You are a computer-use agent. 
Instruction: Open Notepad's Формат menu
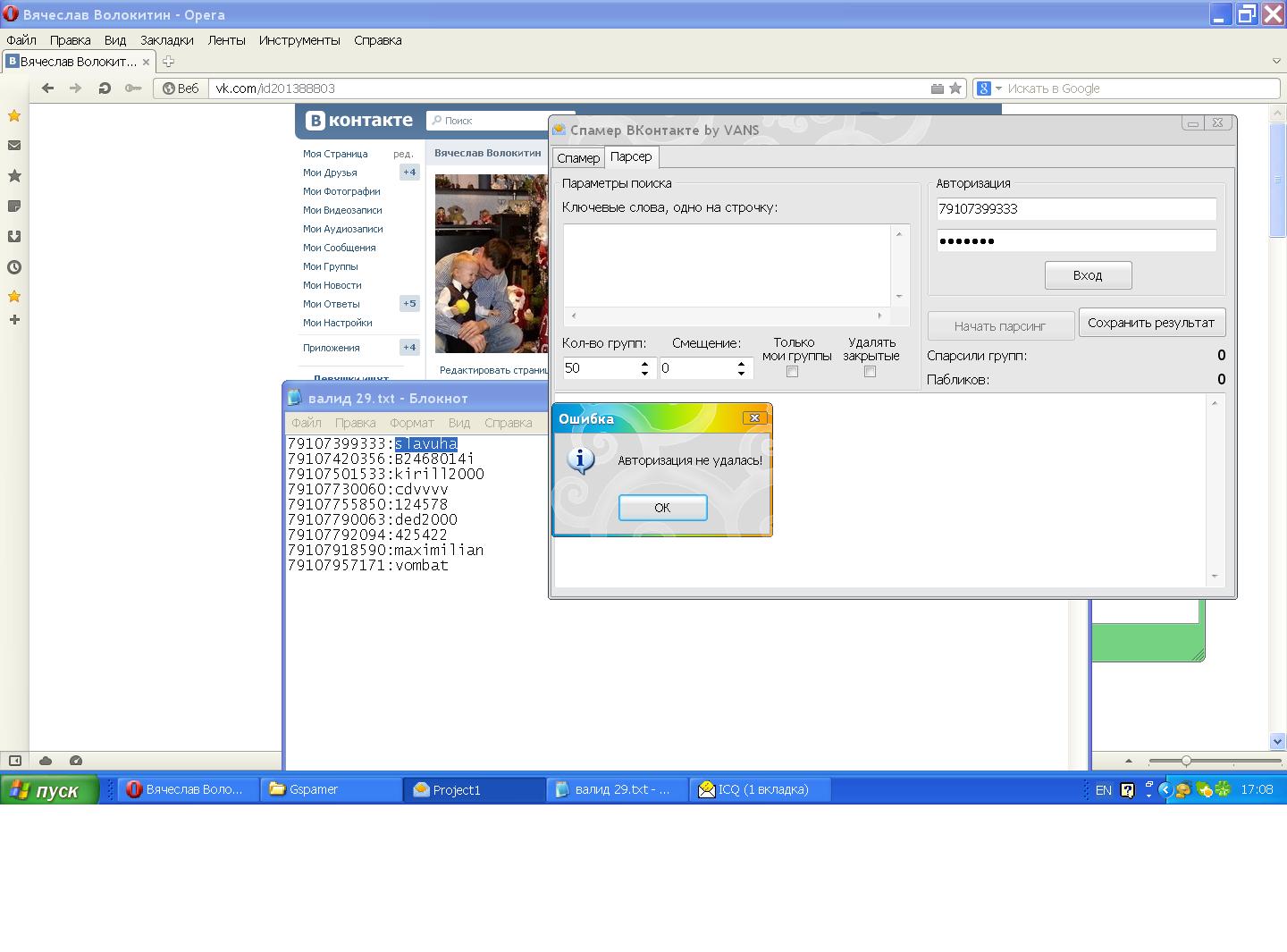coord(412,423)
